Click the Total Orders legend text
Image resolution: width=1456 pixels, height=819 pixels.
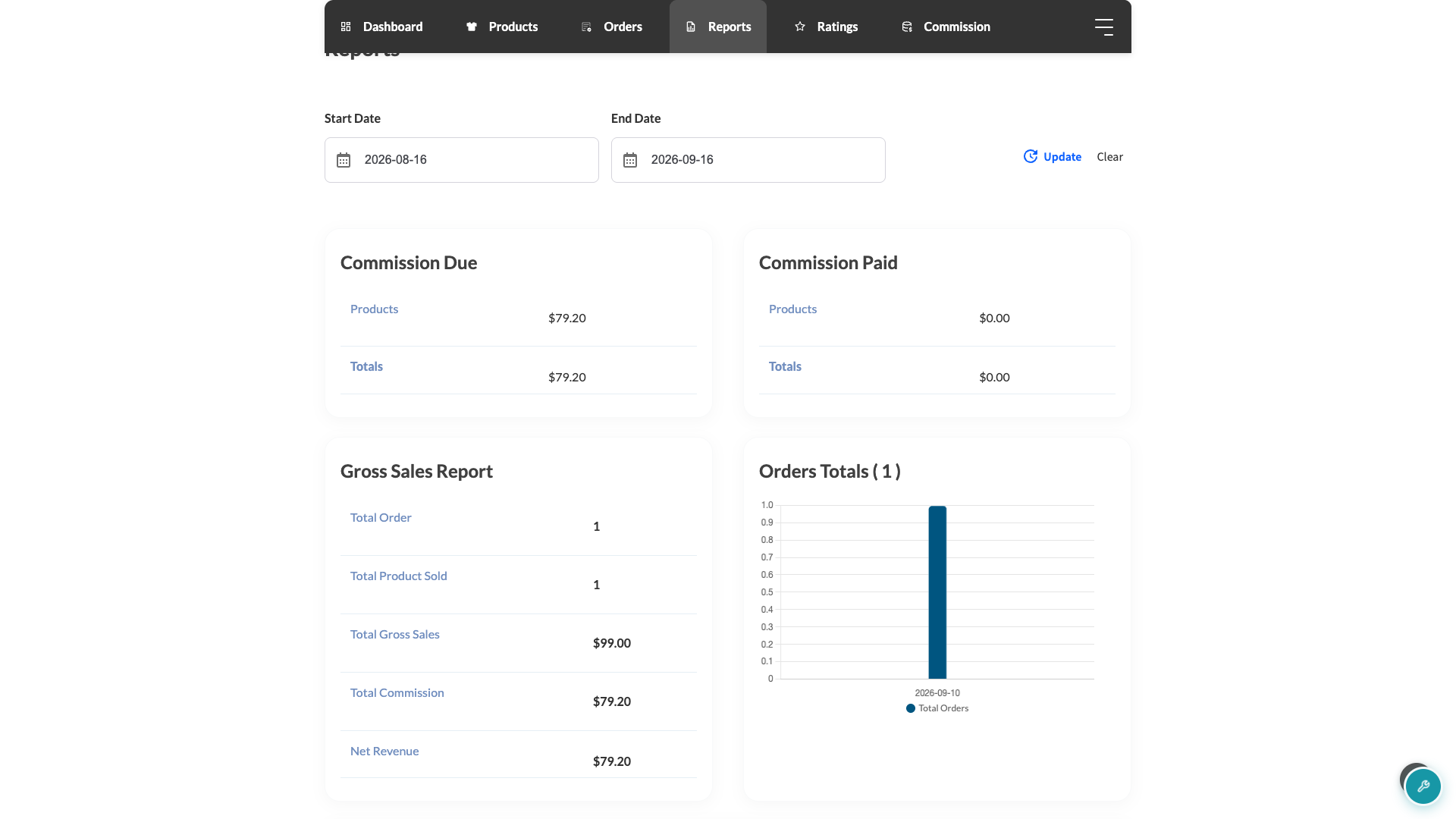point(943,708)
